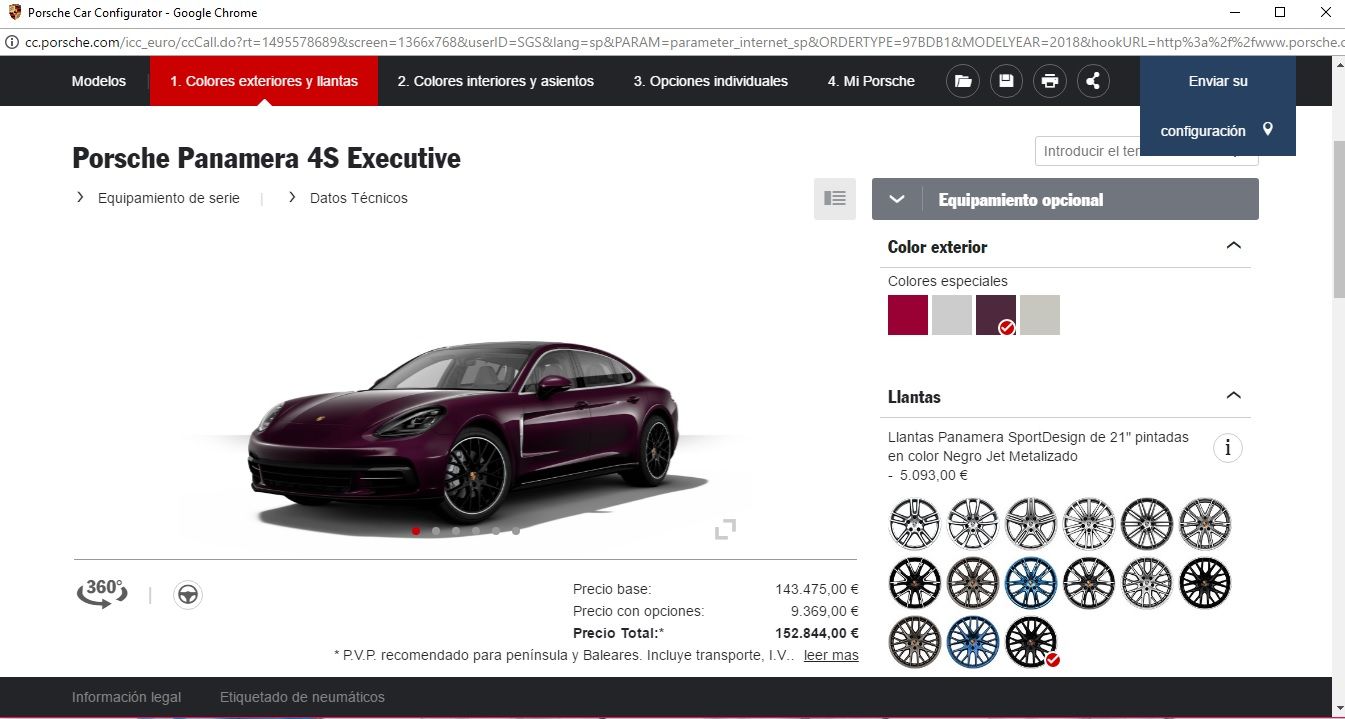1345x719 pixels.
Task: Collapse the Color exterior section
Action: pos(1233,246)
